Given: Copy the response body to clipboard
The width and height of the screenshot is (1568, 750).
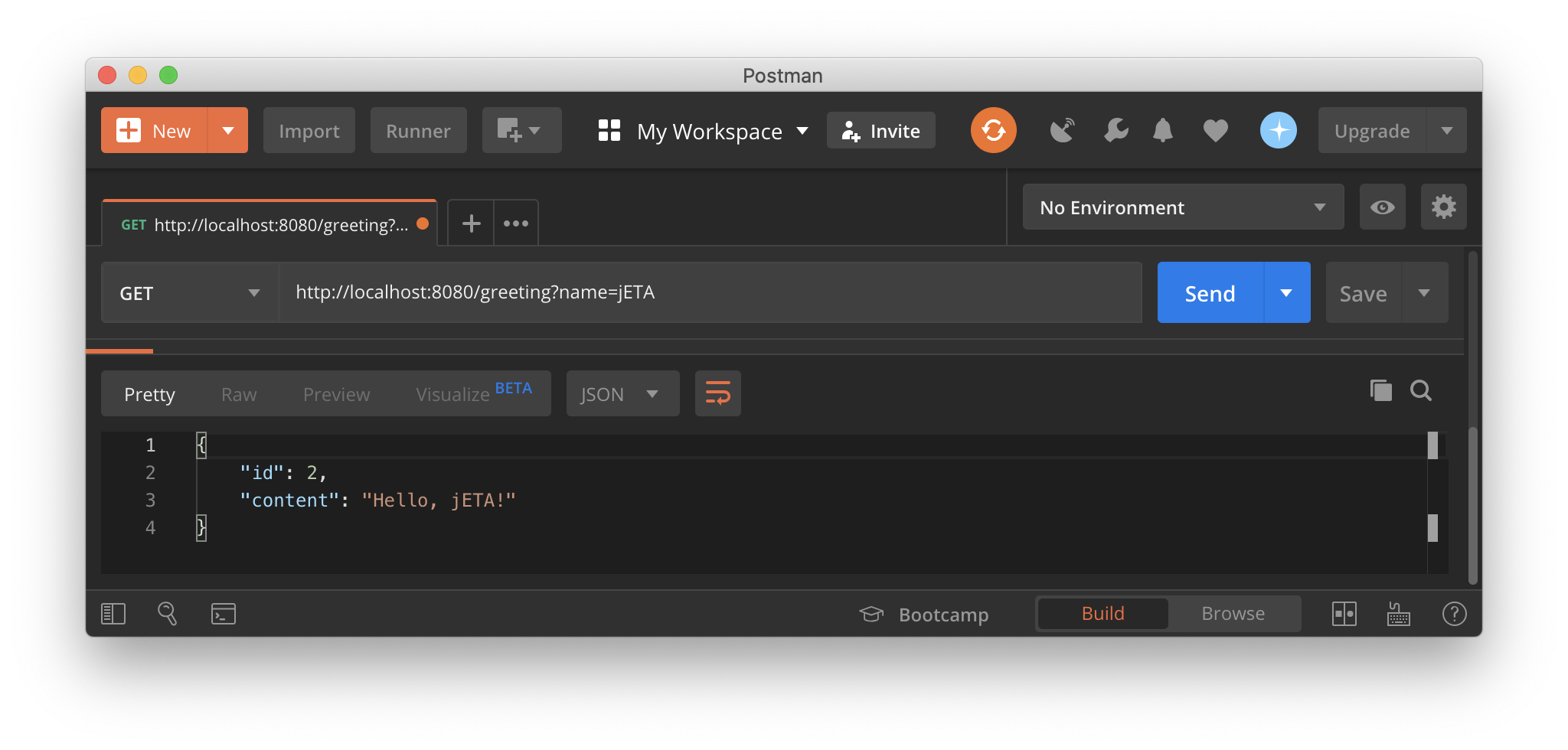Looking at the screenshot, I should coord(1380,390).
